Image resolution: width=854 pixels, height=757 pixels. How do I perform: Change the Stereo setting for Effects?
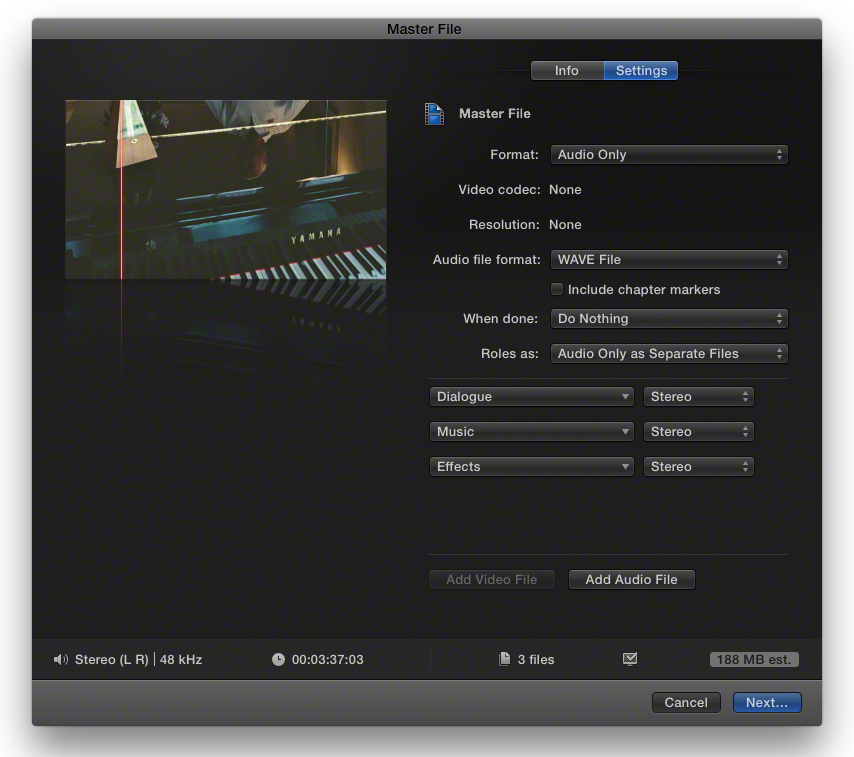click(699, 467)
